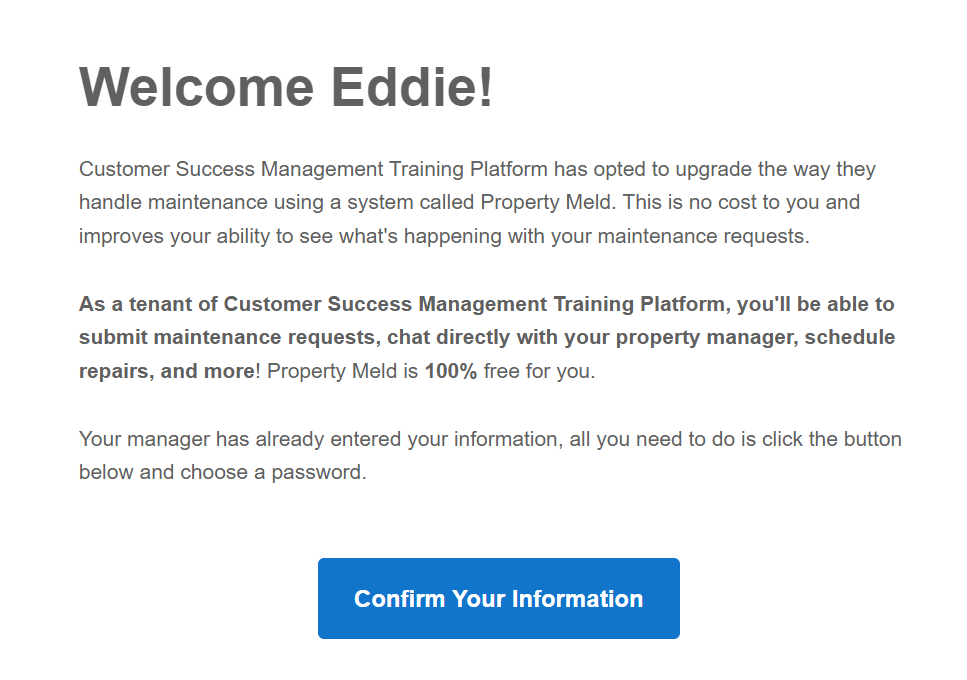The height and width of the screenshot is (680, 967).
Task: Click the word schedule in bold paragraph
Action: tap(850, 337)
